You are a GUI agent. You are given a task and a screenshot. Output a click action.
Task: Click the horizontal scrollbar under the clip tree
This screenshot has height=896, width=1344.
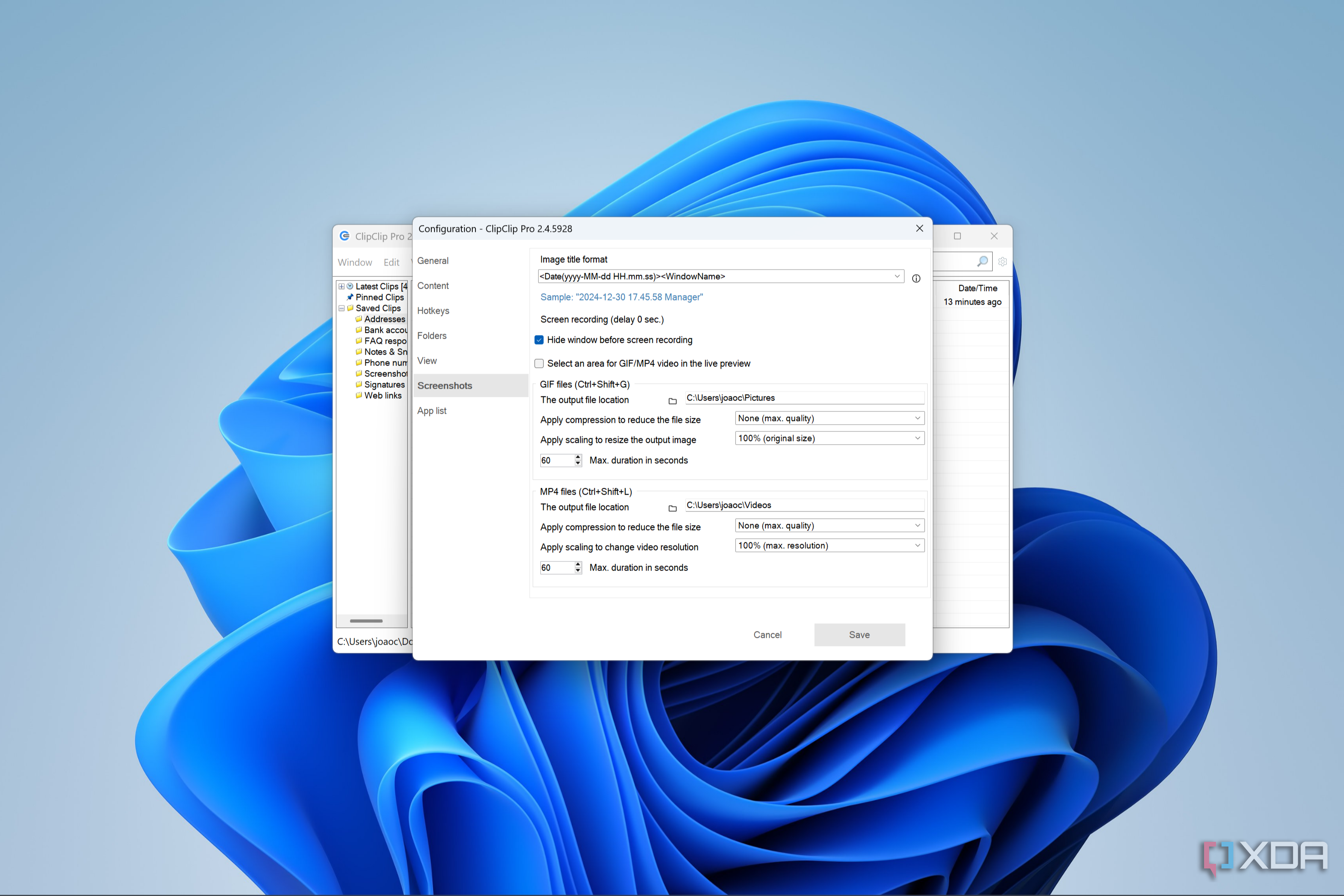366,621
